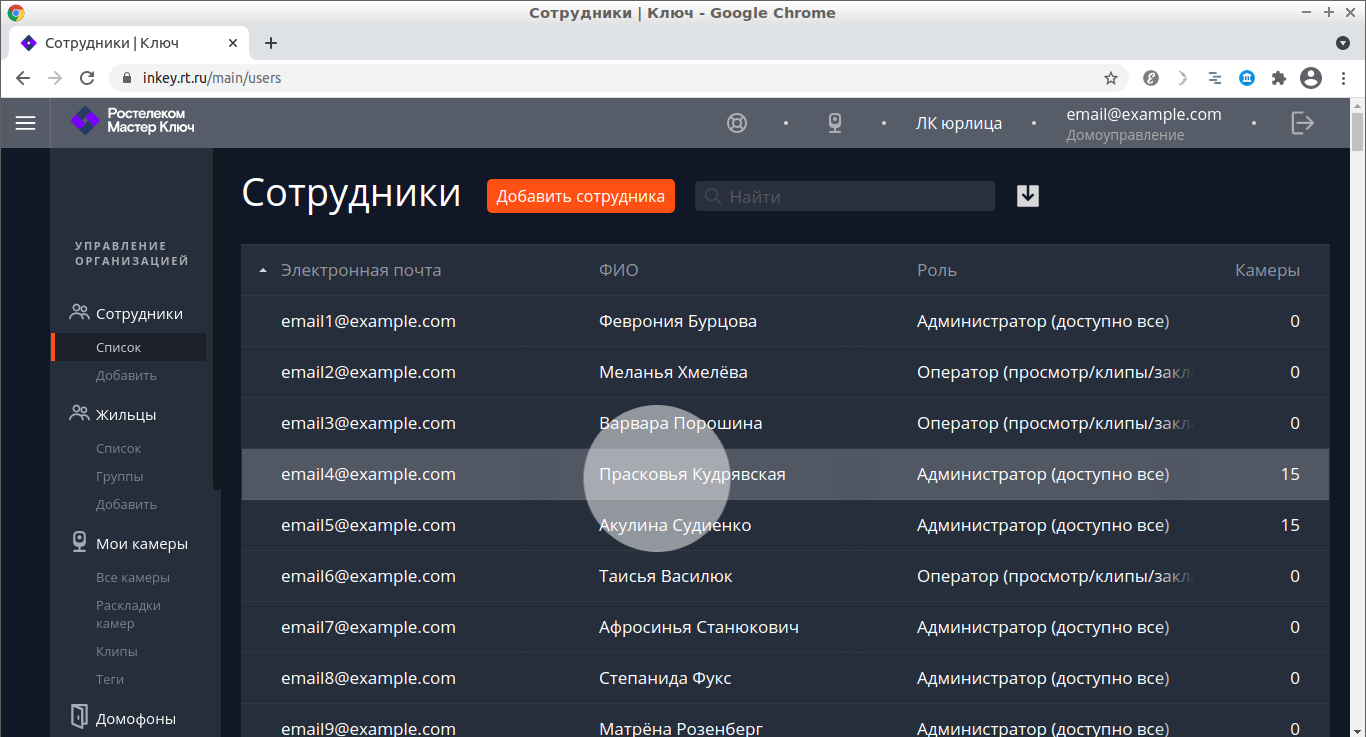Open Все камеры in sidebar

(132, 578)
